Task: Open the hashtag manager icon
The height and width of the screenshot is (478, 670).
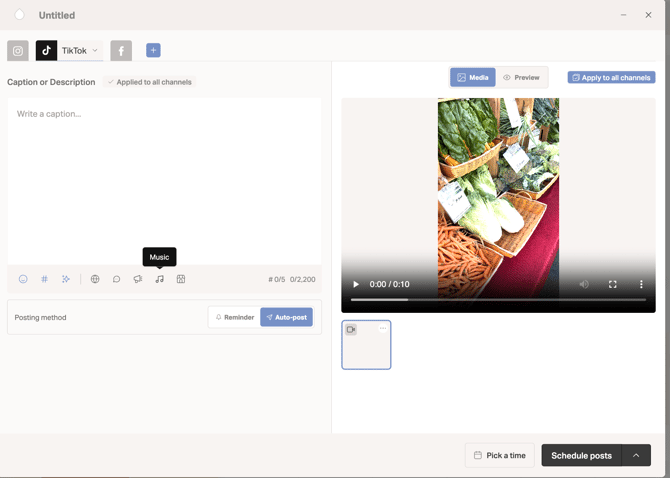Action: pos(44,279)
